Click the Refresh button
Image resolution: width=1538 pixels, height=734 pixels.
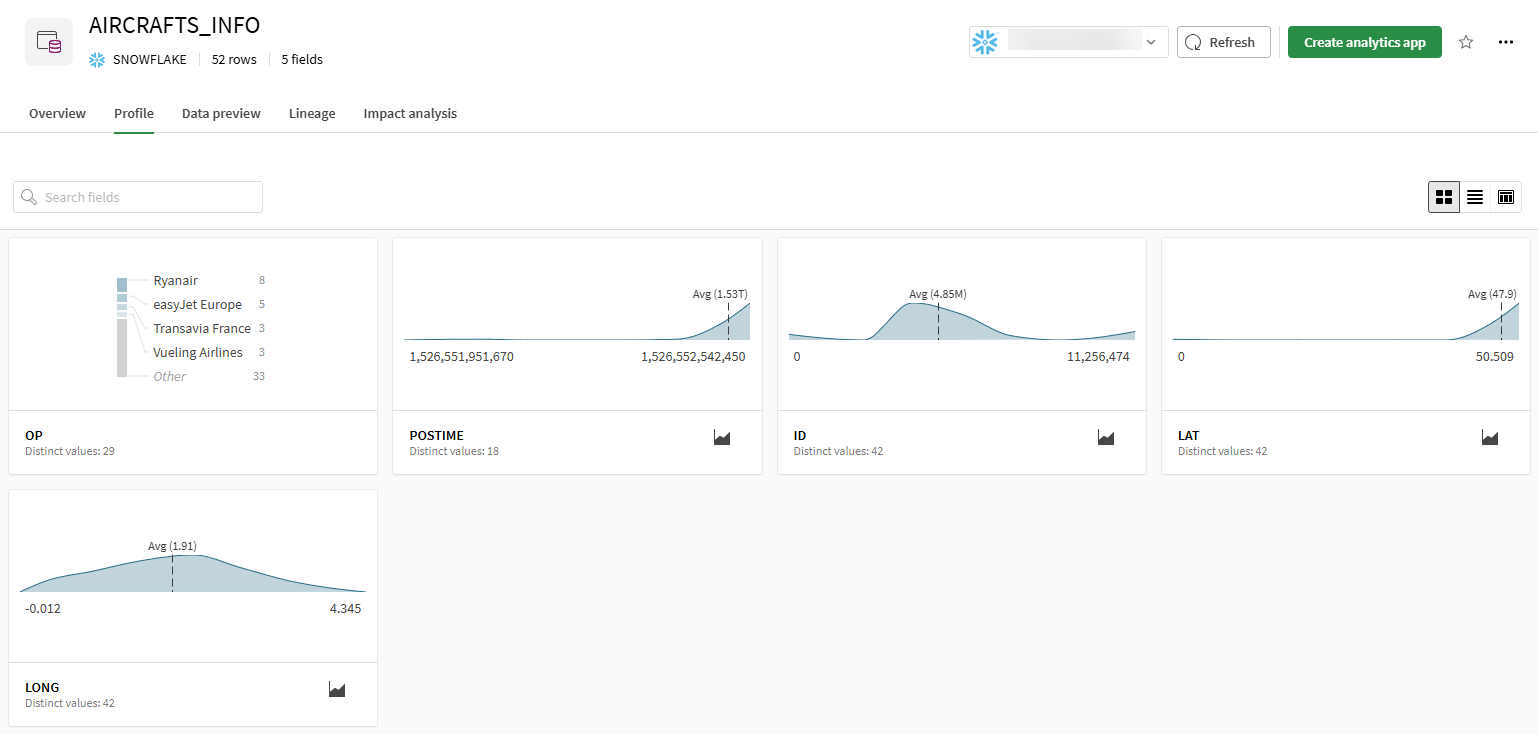(x=1223, y=42)
